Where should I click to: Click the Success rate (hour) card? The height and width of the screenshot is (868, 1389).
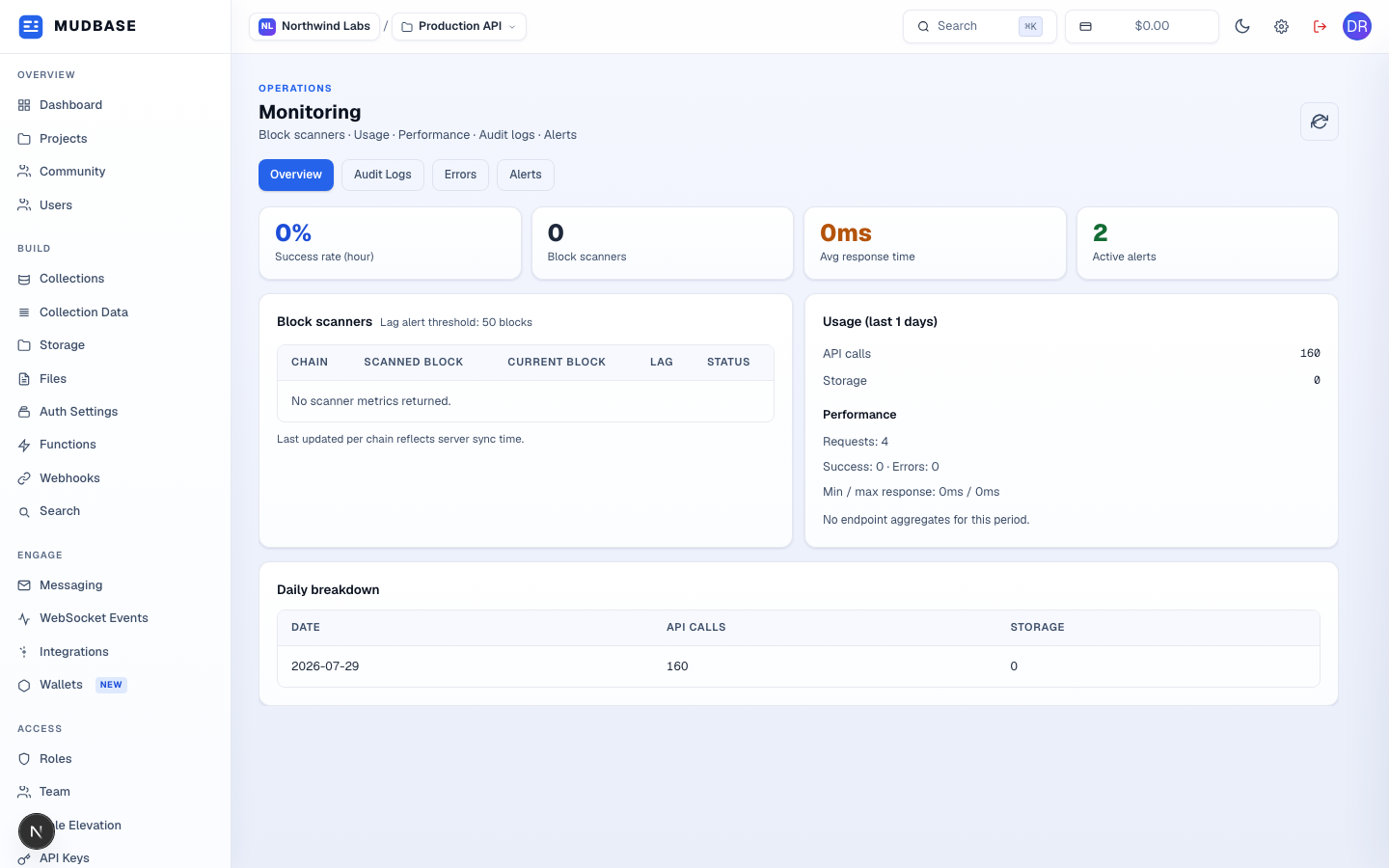390,243
